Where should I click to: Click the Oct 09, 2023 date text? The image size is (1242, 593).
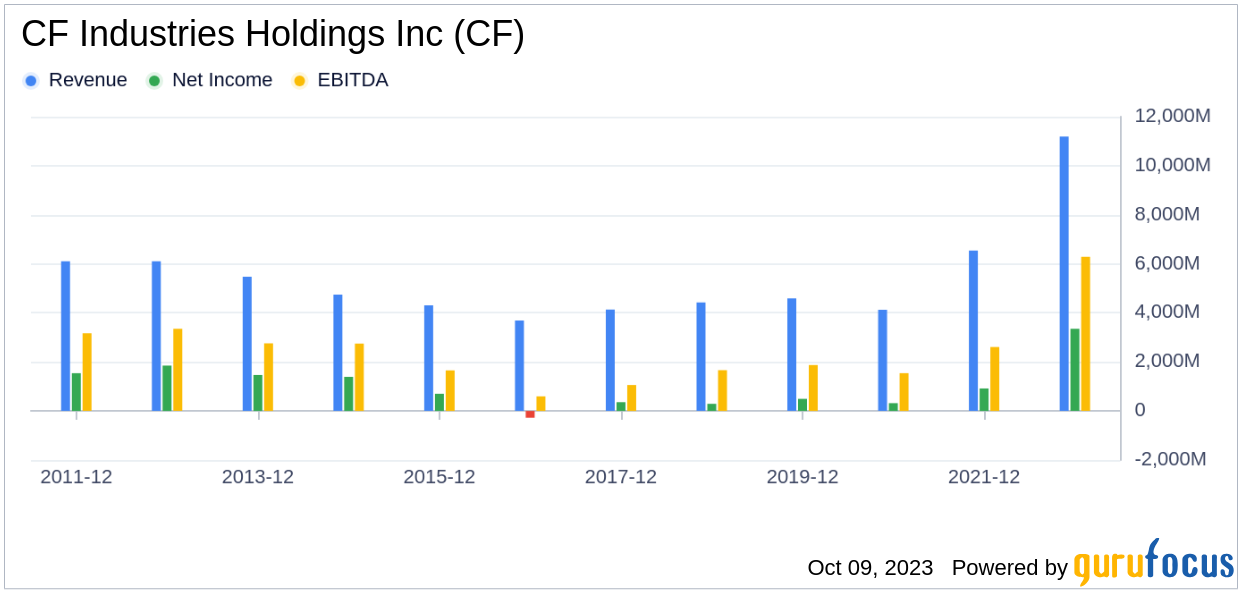(x=870, y=568)
